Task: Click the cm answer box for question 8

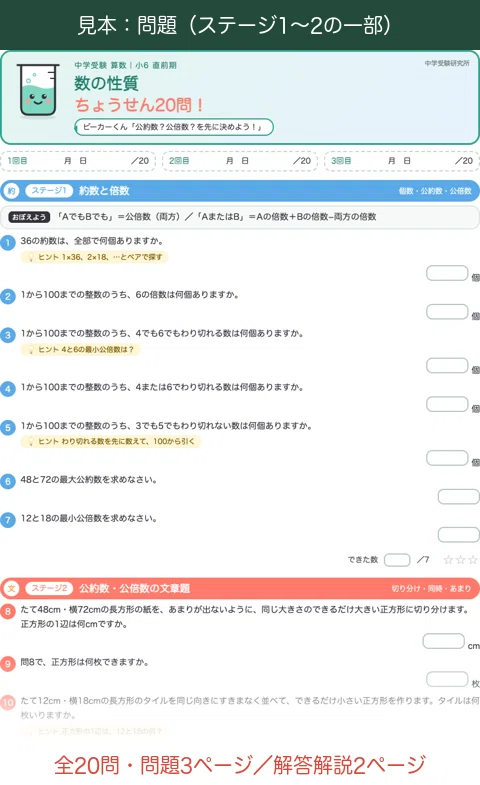Action: [x=443, y=641]
